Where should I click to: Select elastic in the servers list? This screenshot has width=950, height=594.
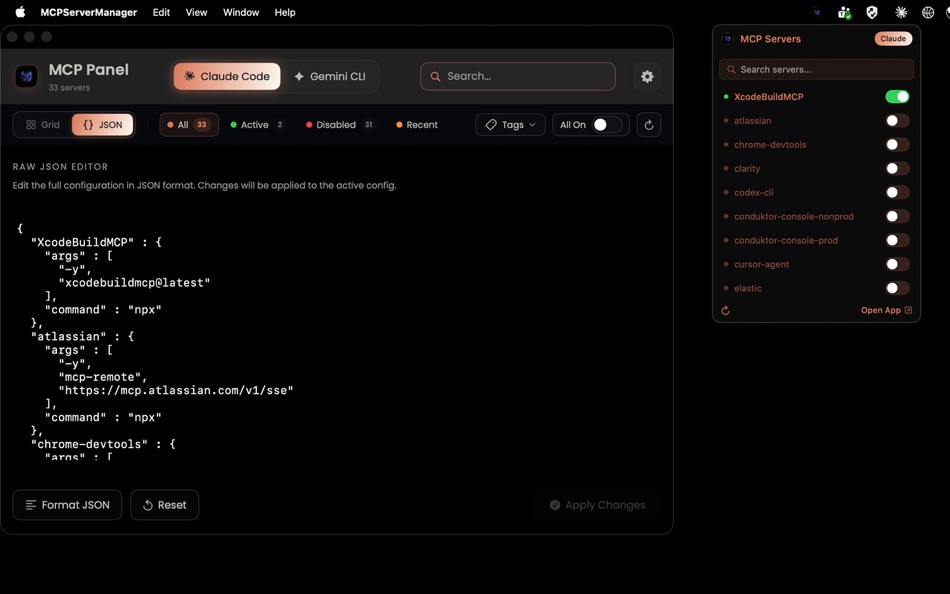(x=748, y=288)
